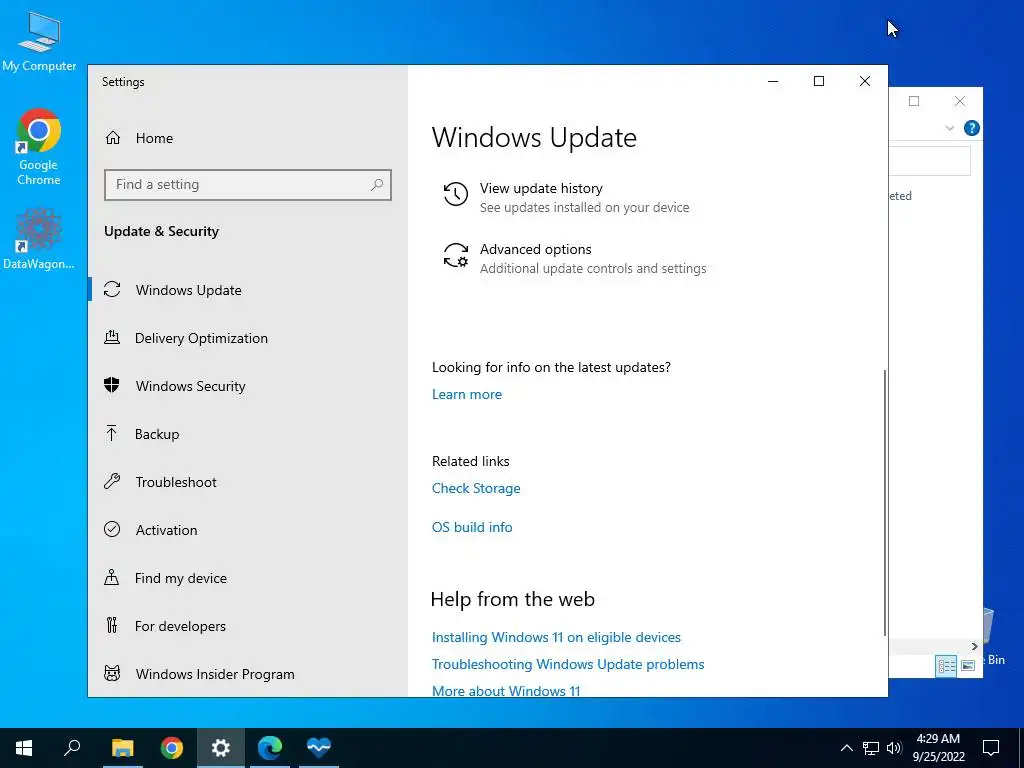Open Troubleshooting Windows Update problems link
The width and height of the screenshot is (1024, 768).
click(x=568, y=664)
